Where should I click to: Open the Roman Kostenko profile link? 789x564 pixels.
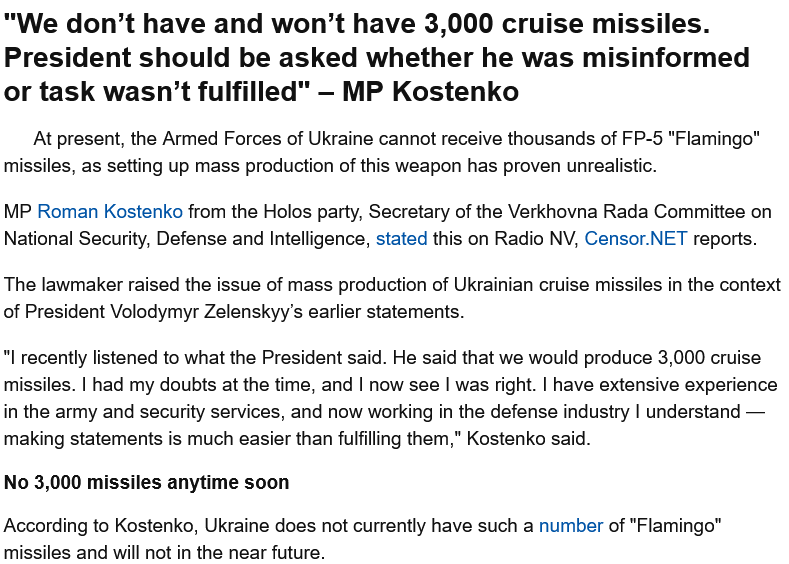tap(110, 212)
